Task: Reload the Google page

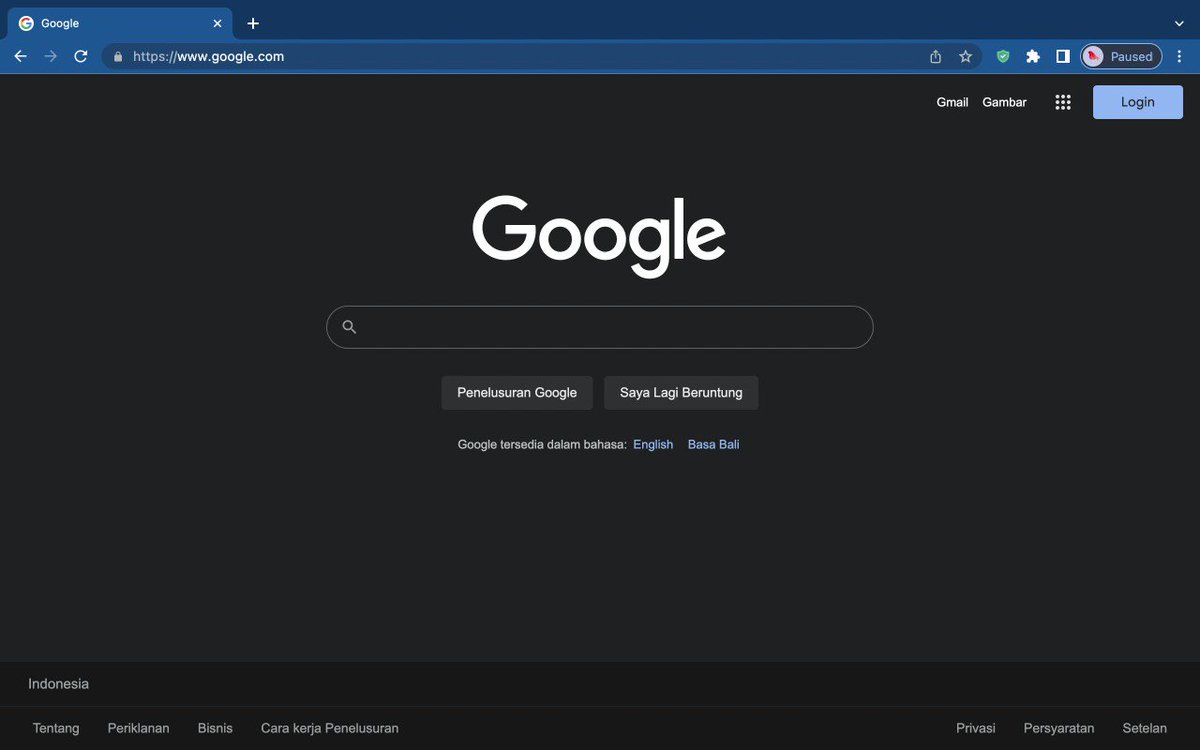Action: point(81,57)
